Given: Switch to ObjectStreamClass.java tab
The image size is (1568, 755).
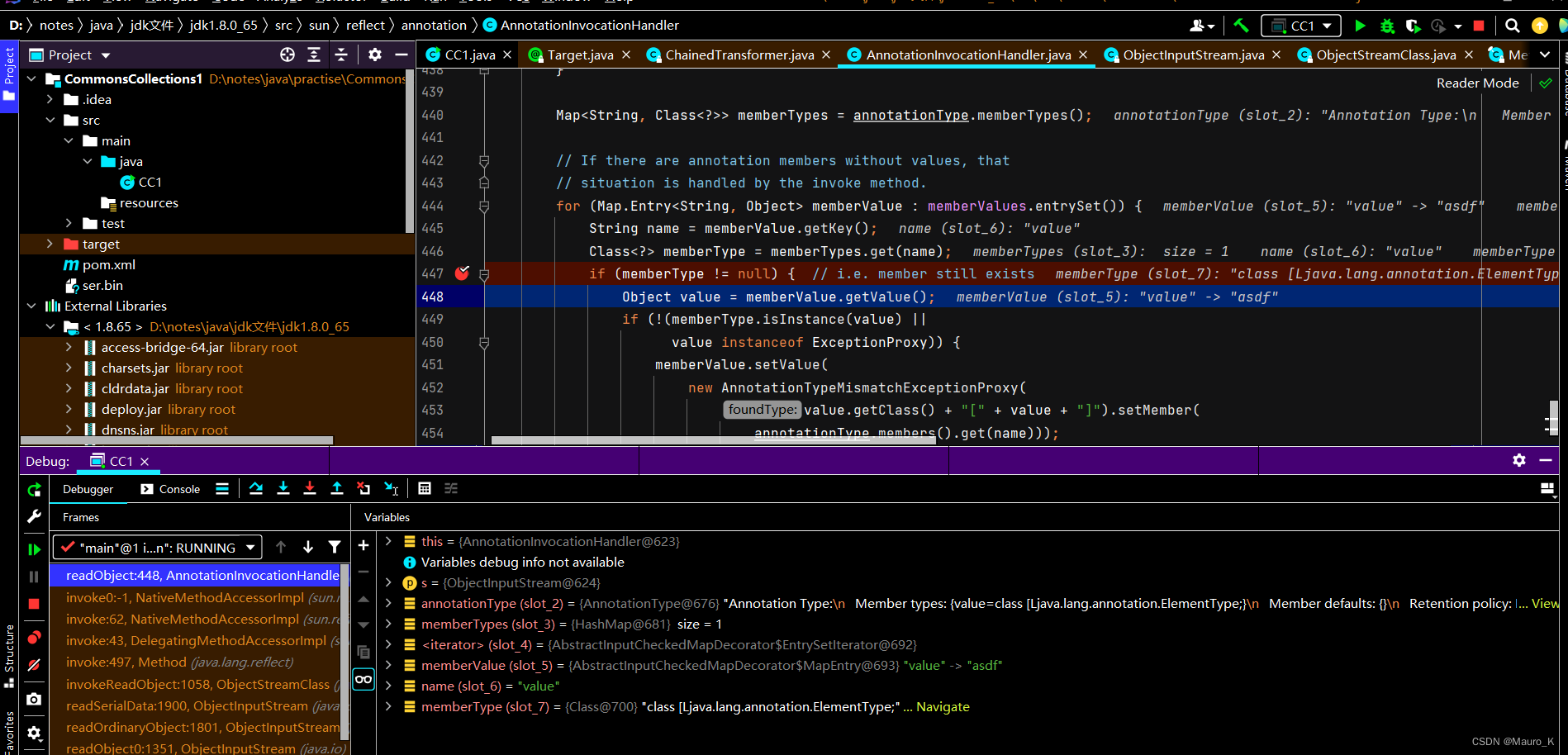Looking at the screenshot, I should click(x=1385, y=55).
